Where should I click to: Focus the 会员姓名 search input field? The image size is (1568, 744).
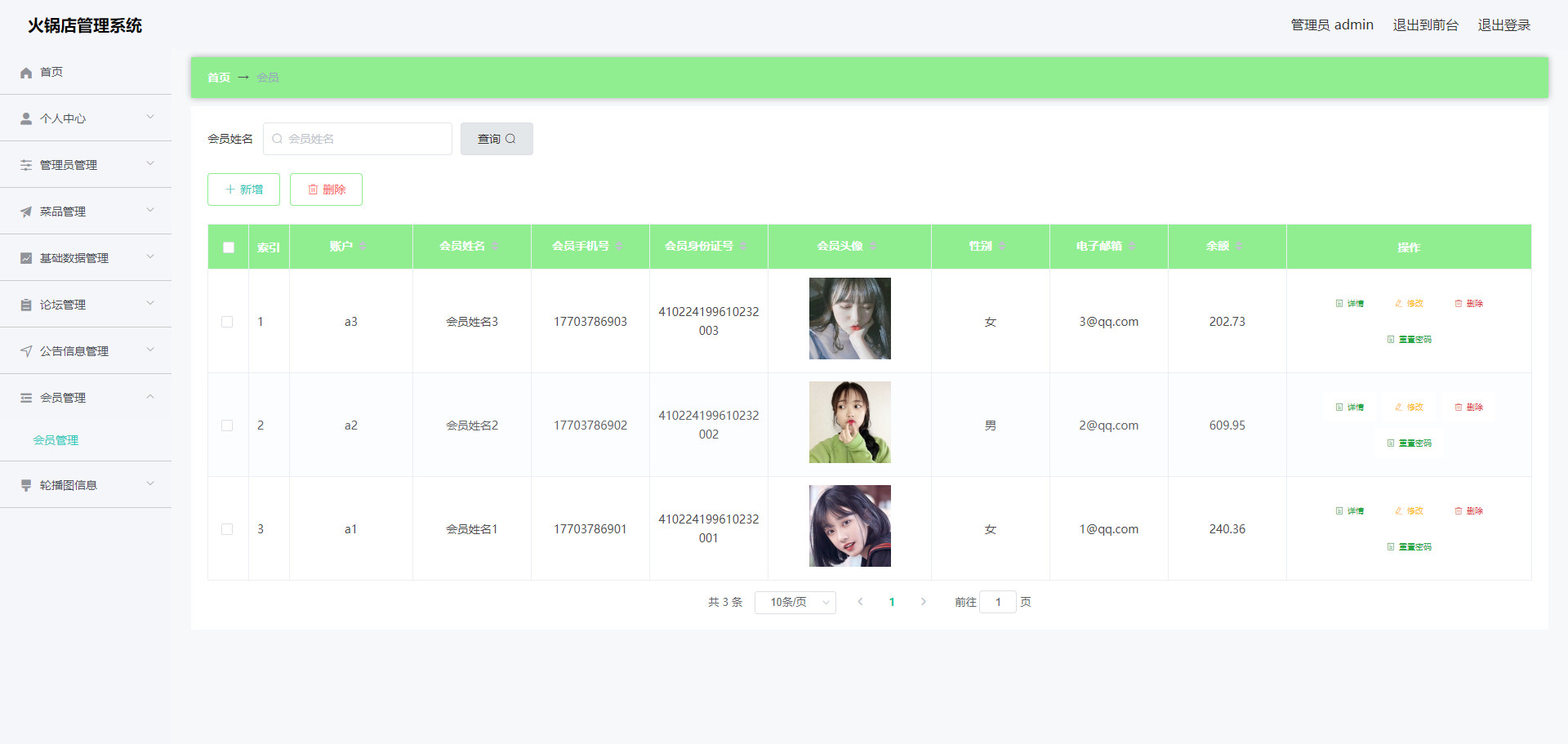coord(358,139)
